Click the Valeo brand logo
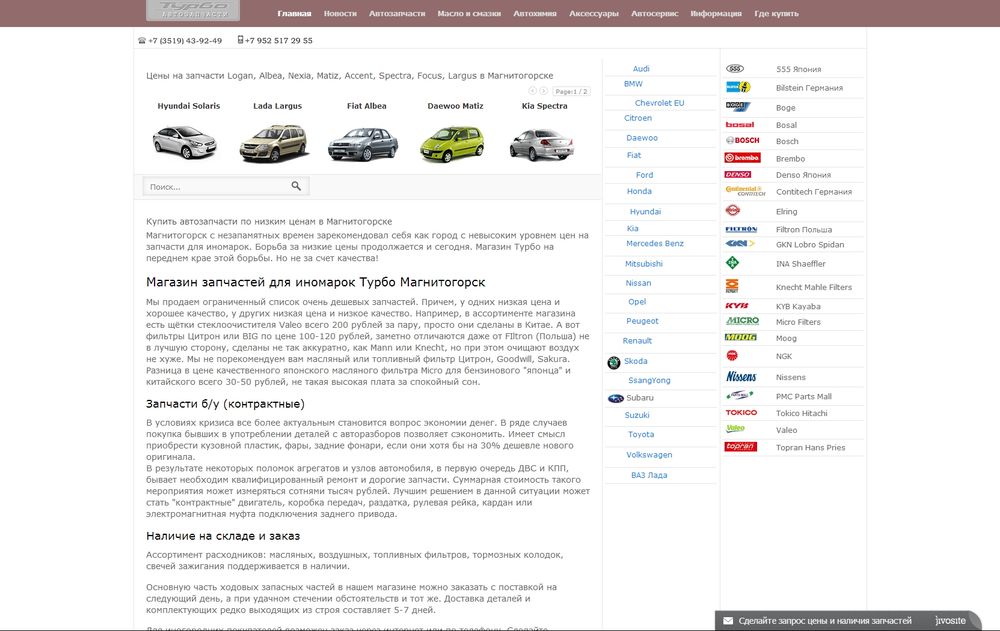The width and height of the screenshot is (1000, 631). point(735,429)
